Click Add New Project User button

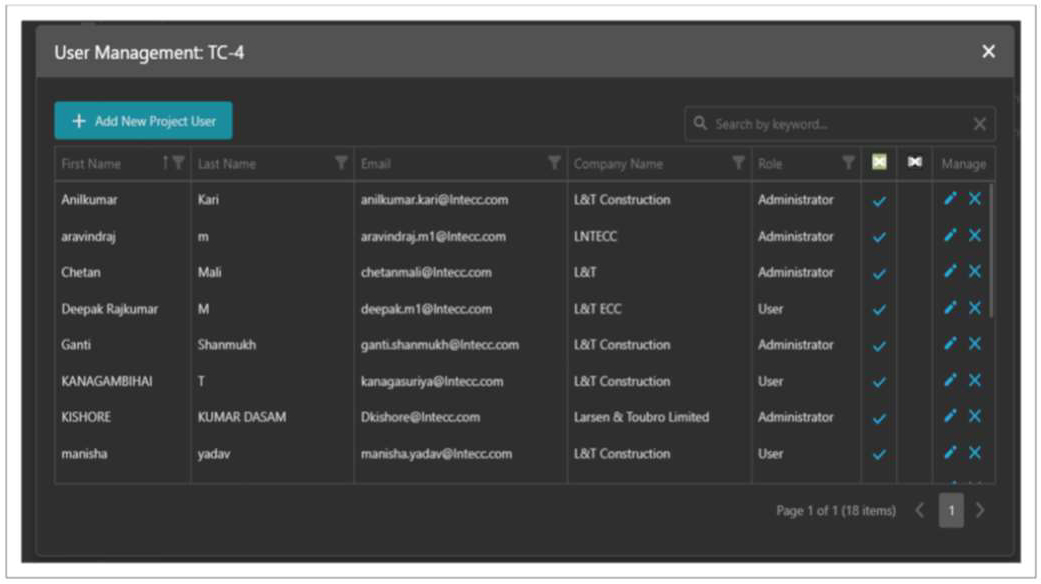[x=143, y=121]
